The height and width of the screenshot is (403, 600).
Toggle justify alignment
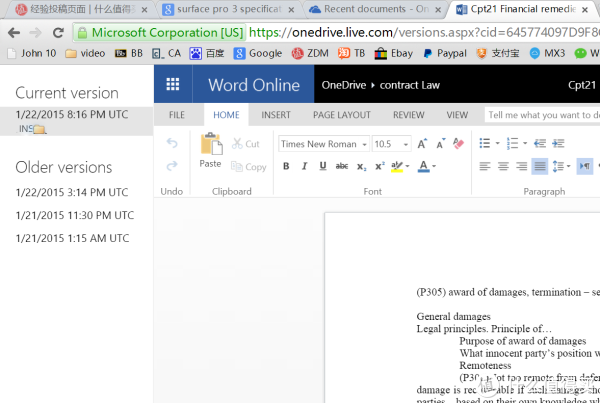540,166
